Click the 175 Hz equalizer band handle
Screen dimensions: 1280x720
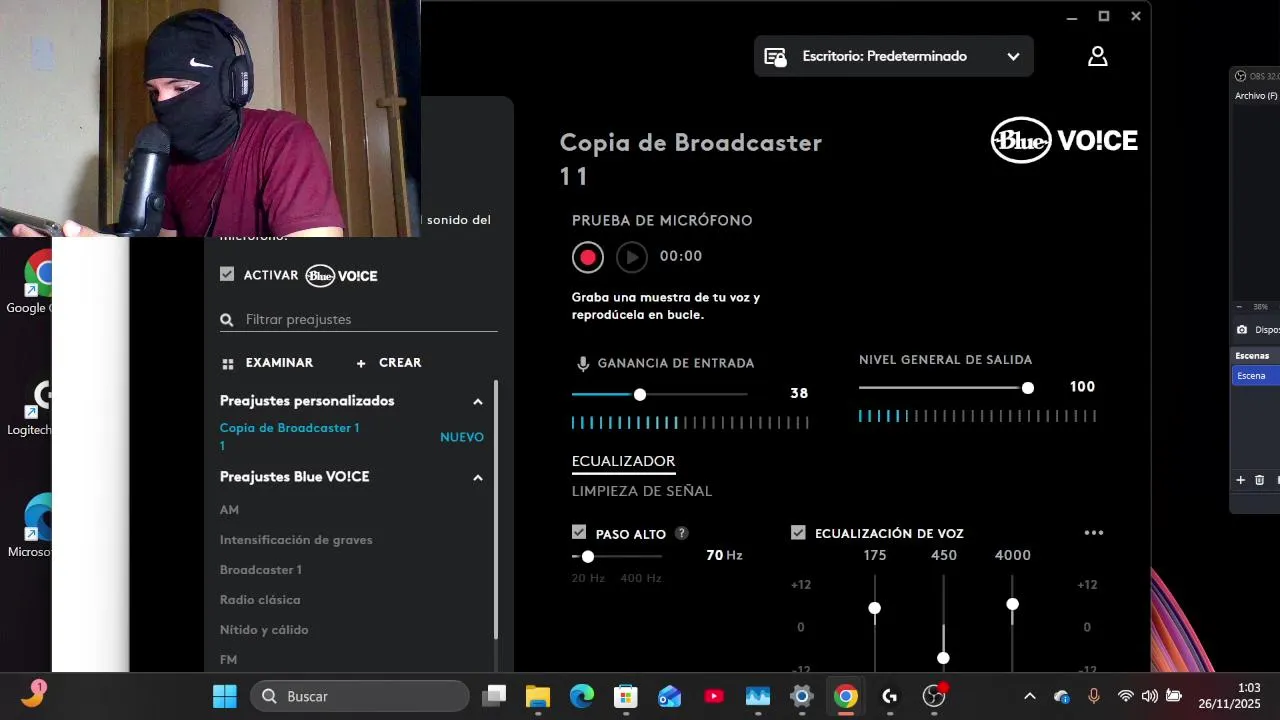click(x=875, y=608)
